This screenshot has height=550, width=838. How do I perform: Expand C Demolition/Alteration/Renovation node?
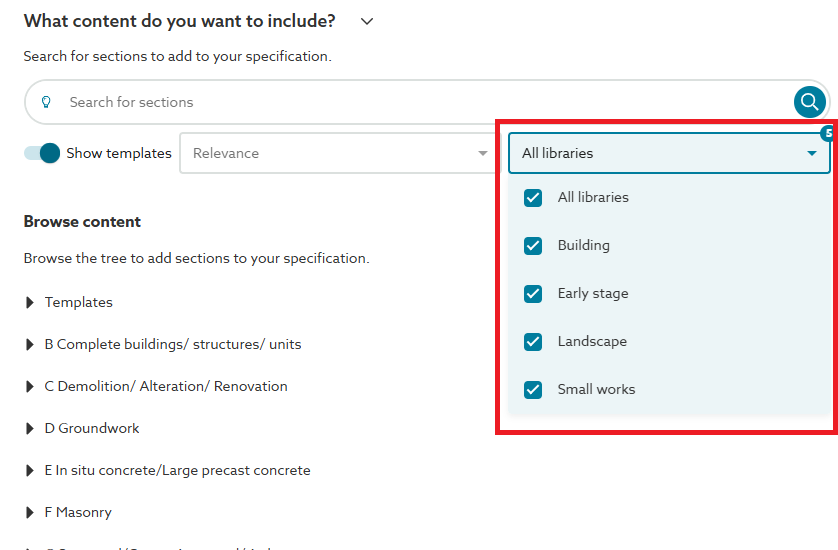point(31,387)
